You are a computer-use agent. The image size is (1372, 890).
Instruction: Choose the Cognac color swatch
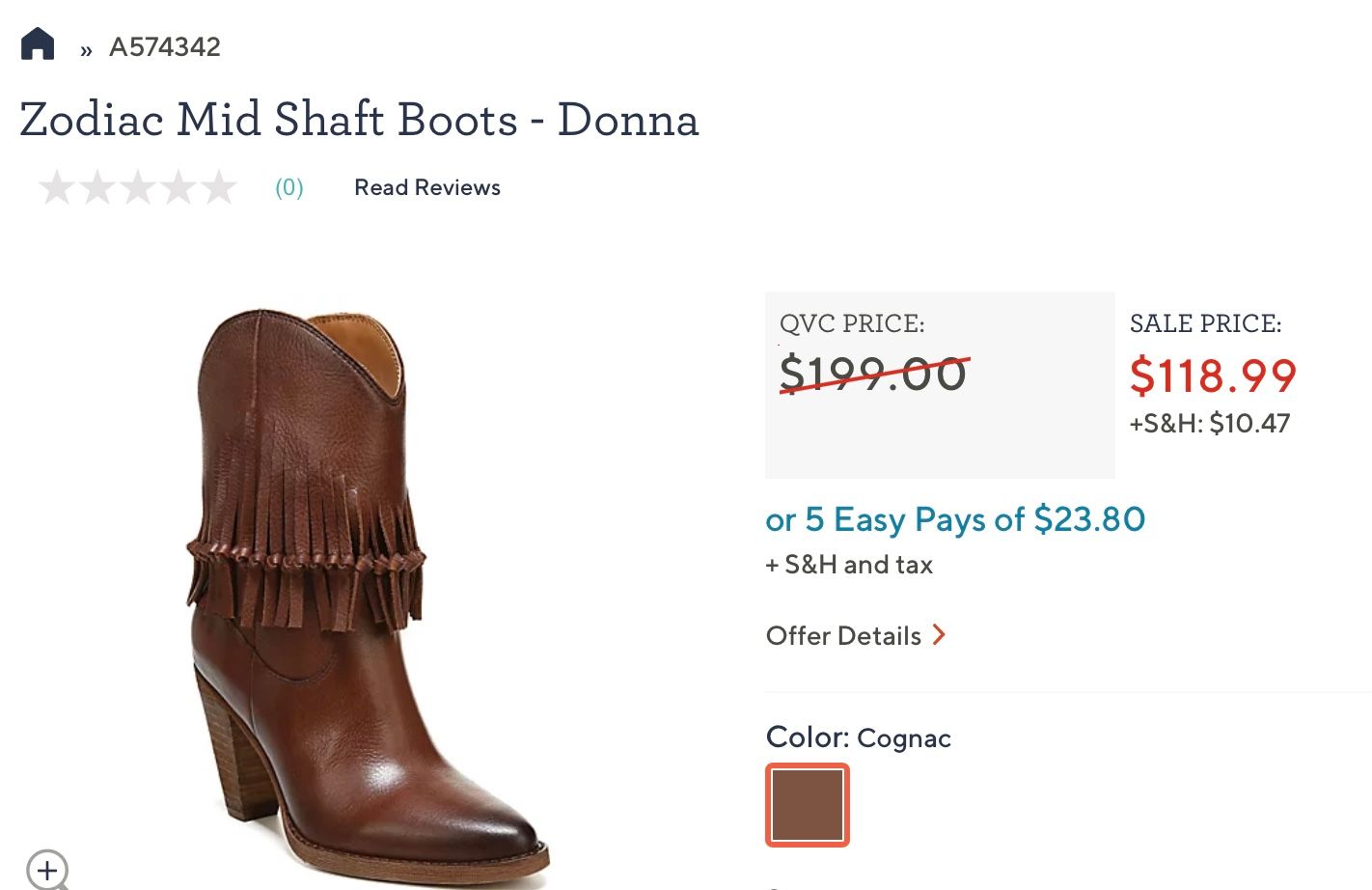(x=808, y=805)
